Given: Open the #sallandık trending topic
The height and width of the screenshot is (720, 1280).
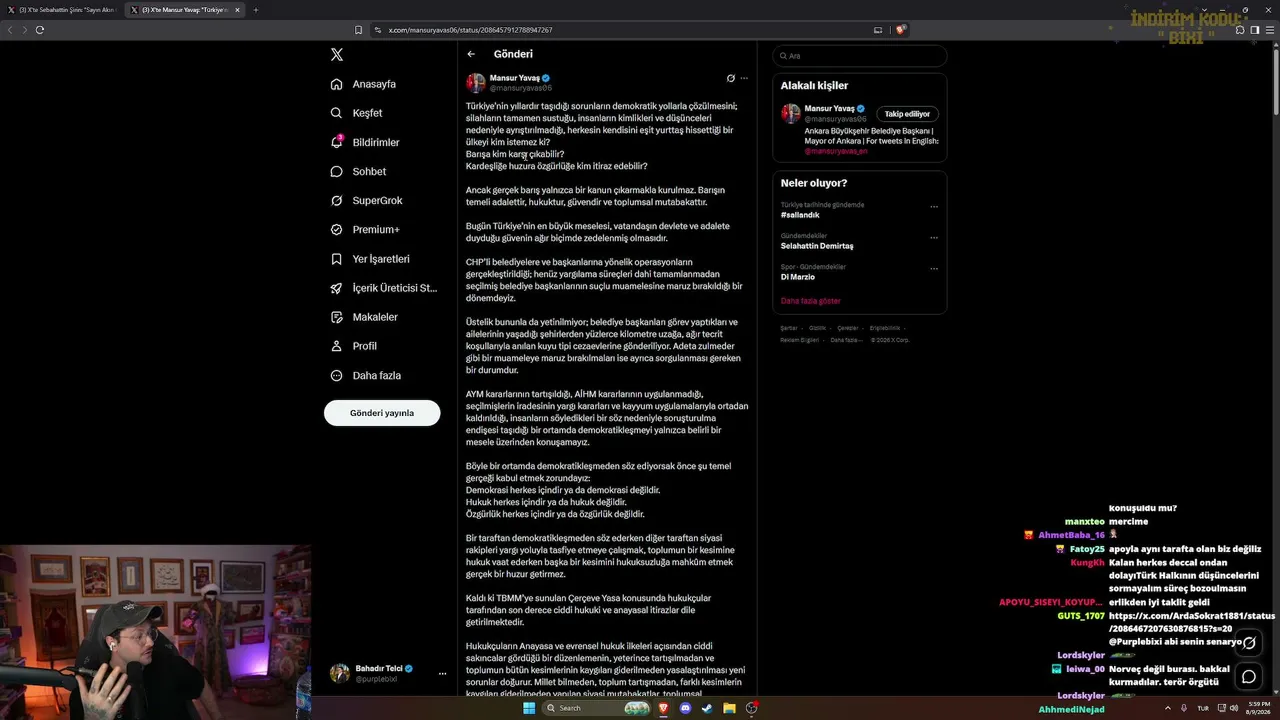Looking at the screenshot, I should click(x=800, y=215).
